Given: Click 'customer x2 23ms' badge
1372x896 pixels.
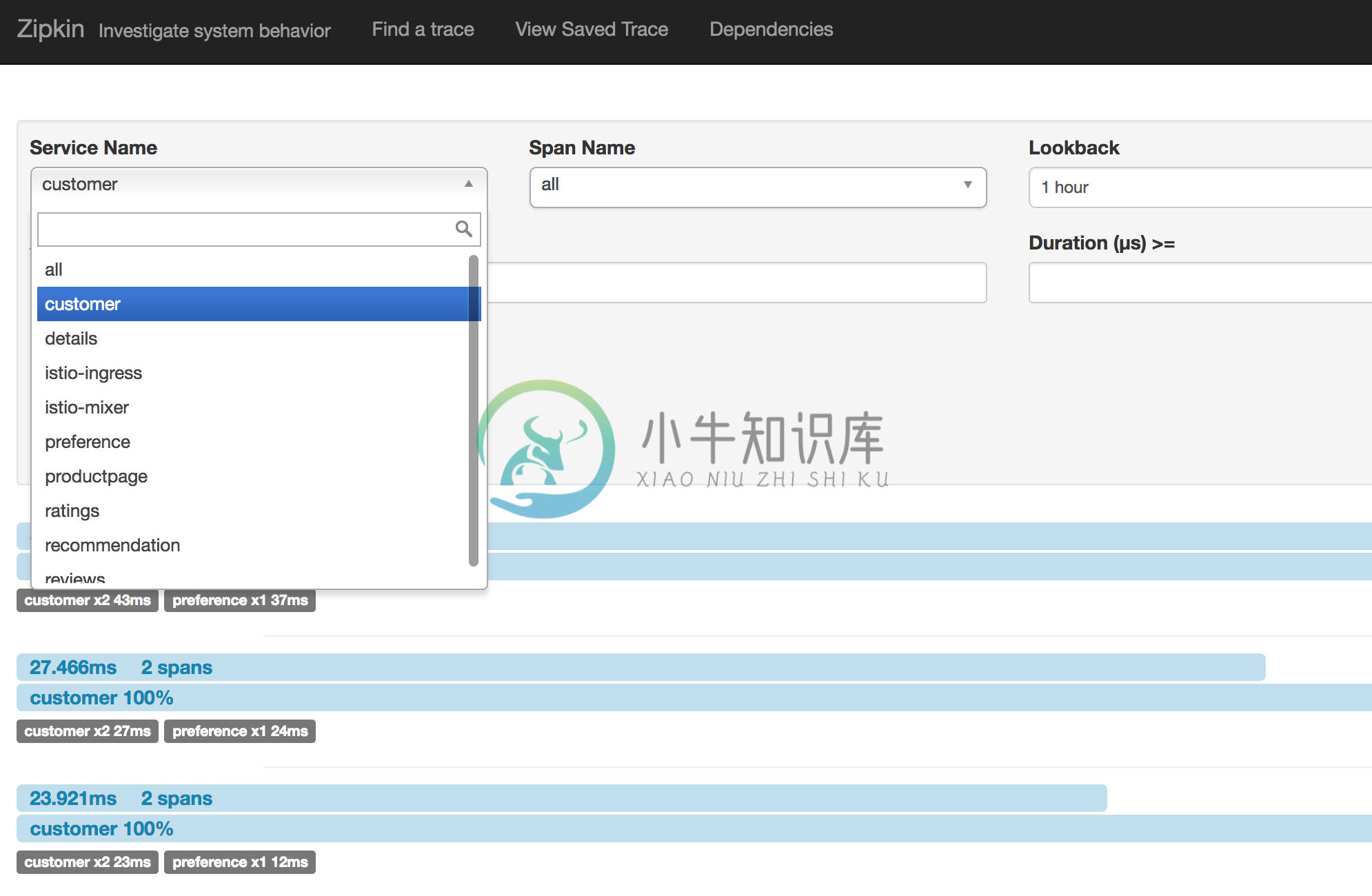Looking at the screenshot, I should pyautogui.click(x=88, y=862).
